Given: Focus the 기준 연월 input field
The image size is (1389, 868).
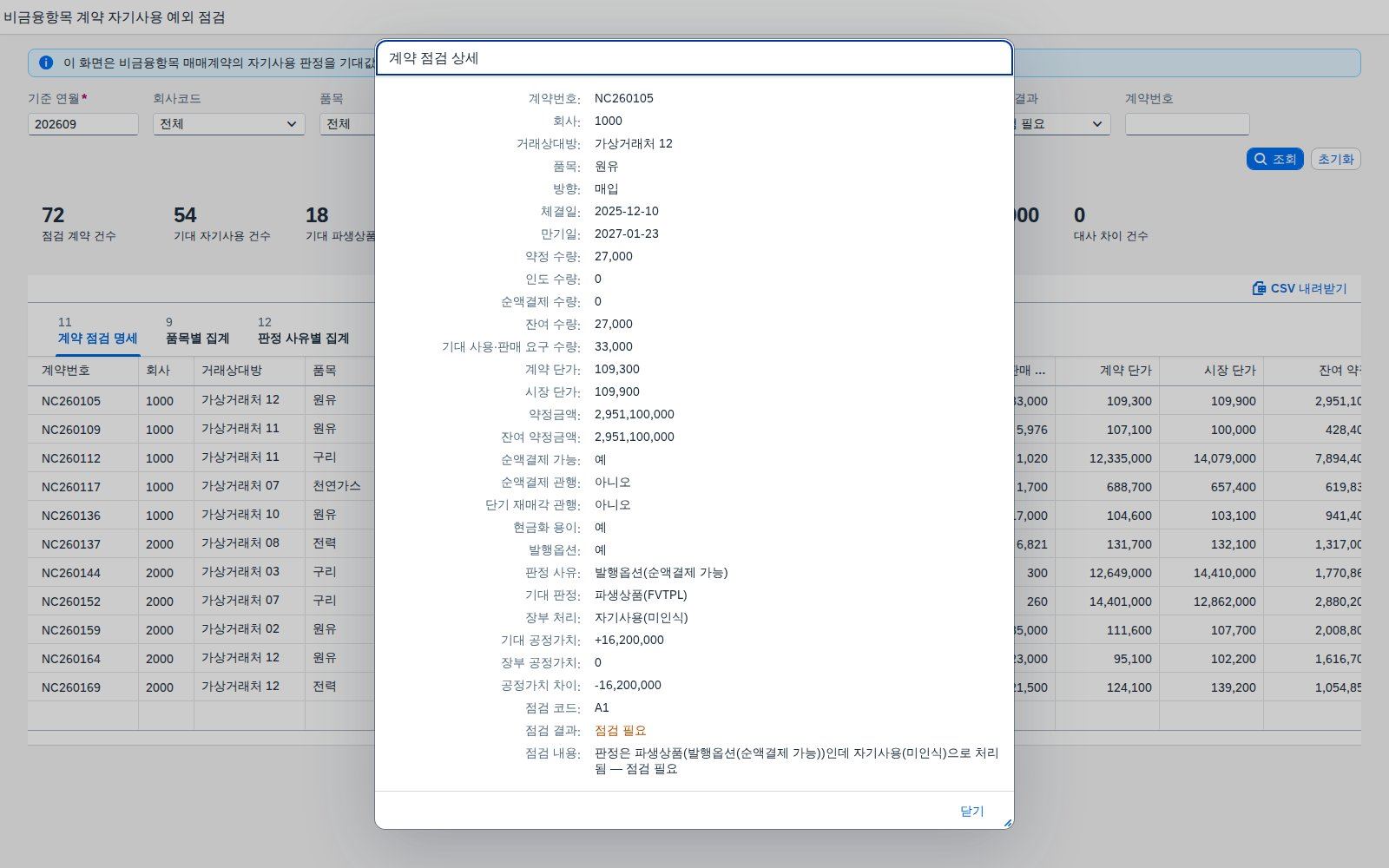Looking at the screenshot, I should click(x=83, y=124).
